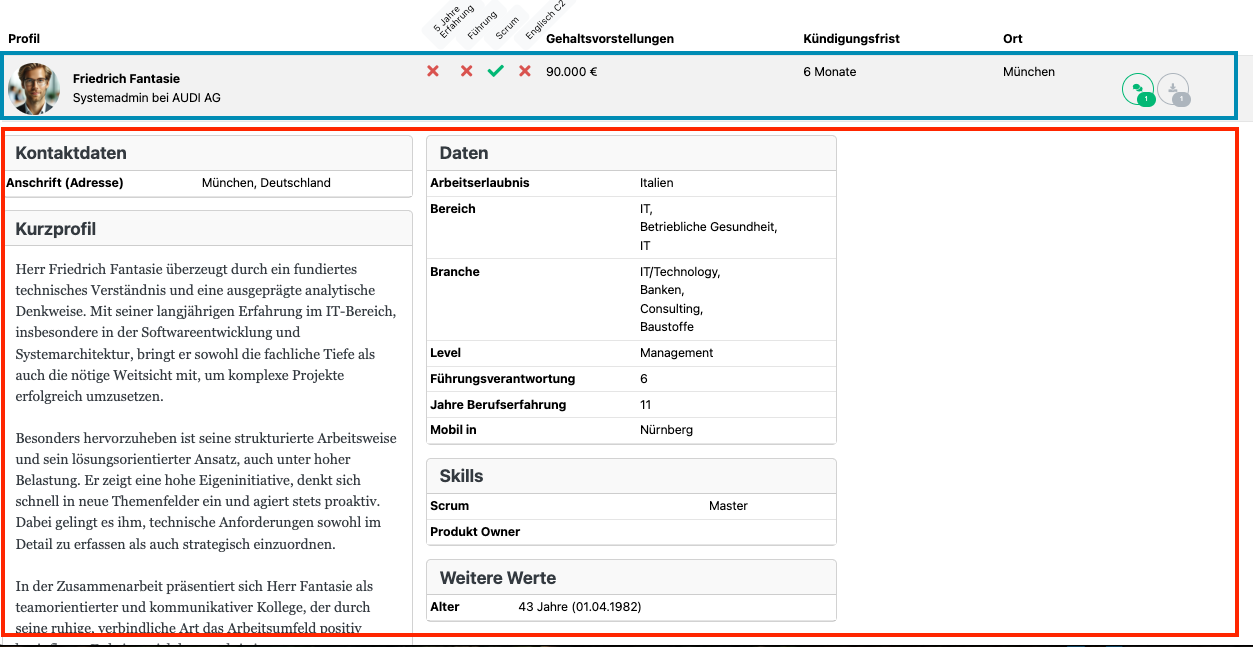
Task: Click the 'Jahre Berufserfahrung' label
Action: click(498, 405)
